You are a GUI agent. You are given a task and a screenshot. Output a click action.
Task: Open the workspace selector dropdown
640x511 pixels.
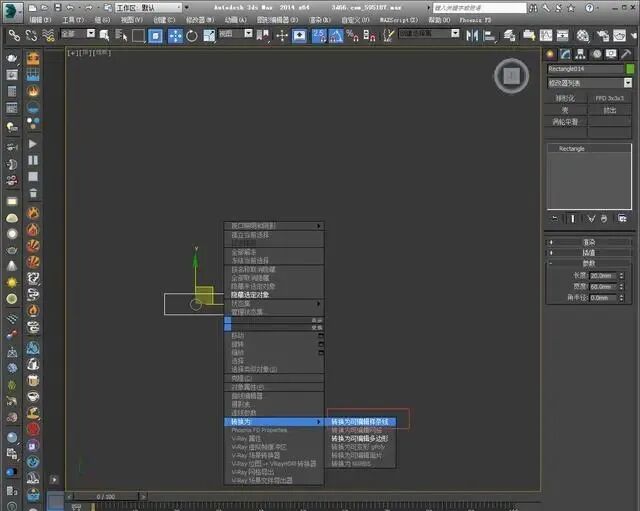tap(148, 8)
